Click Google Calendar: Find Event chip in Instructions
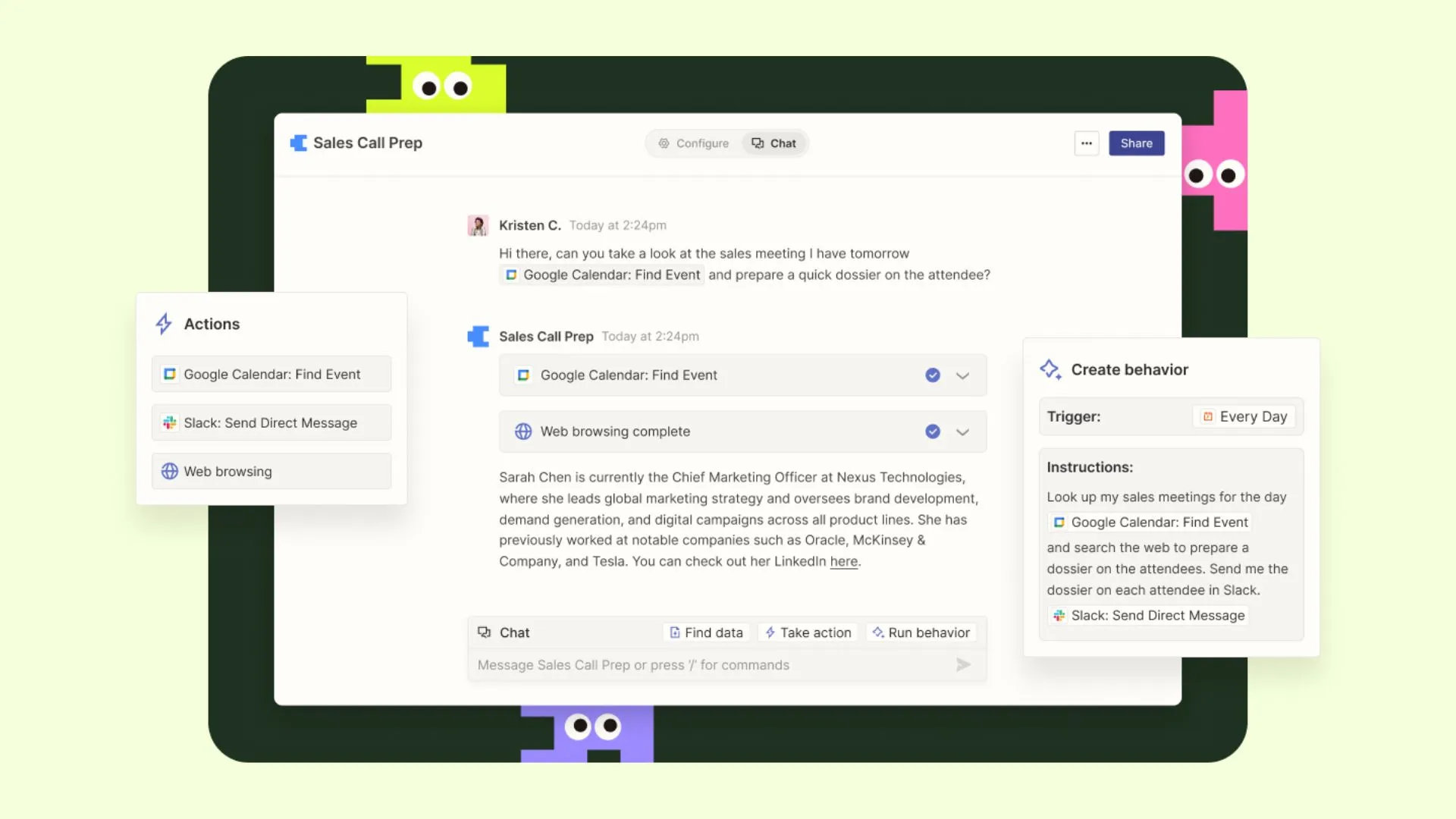The height and width of the screenshot is (819, 1456). (x=1150, y=522)
